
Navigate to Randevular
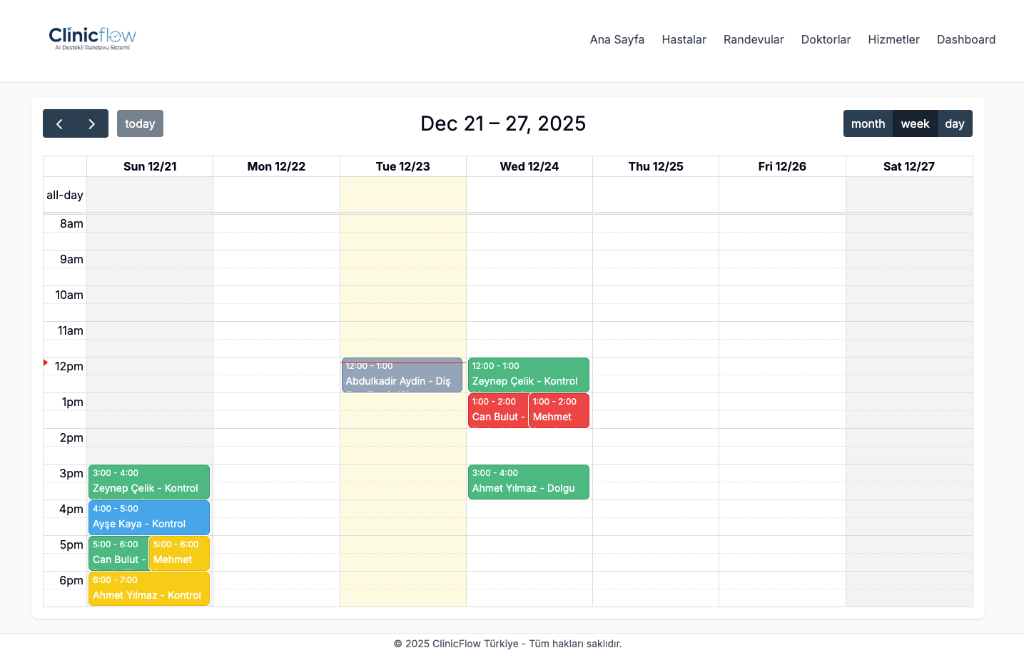point(753,39)
